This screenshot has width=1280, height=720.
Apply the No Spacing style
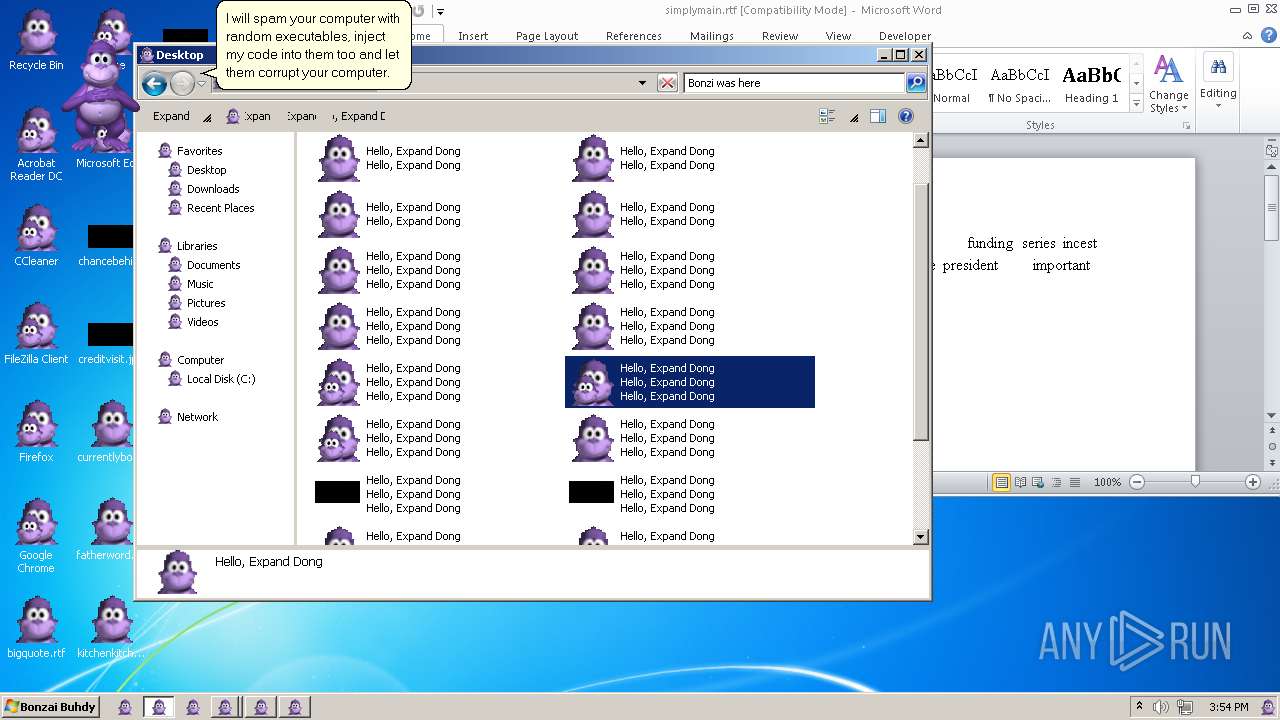pos(1019,83)
